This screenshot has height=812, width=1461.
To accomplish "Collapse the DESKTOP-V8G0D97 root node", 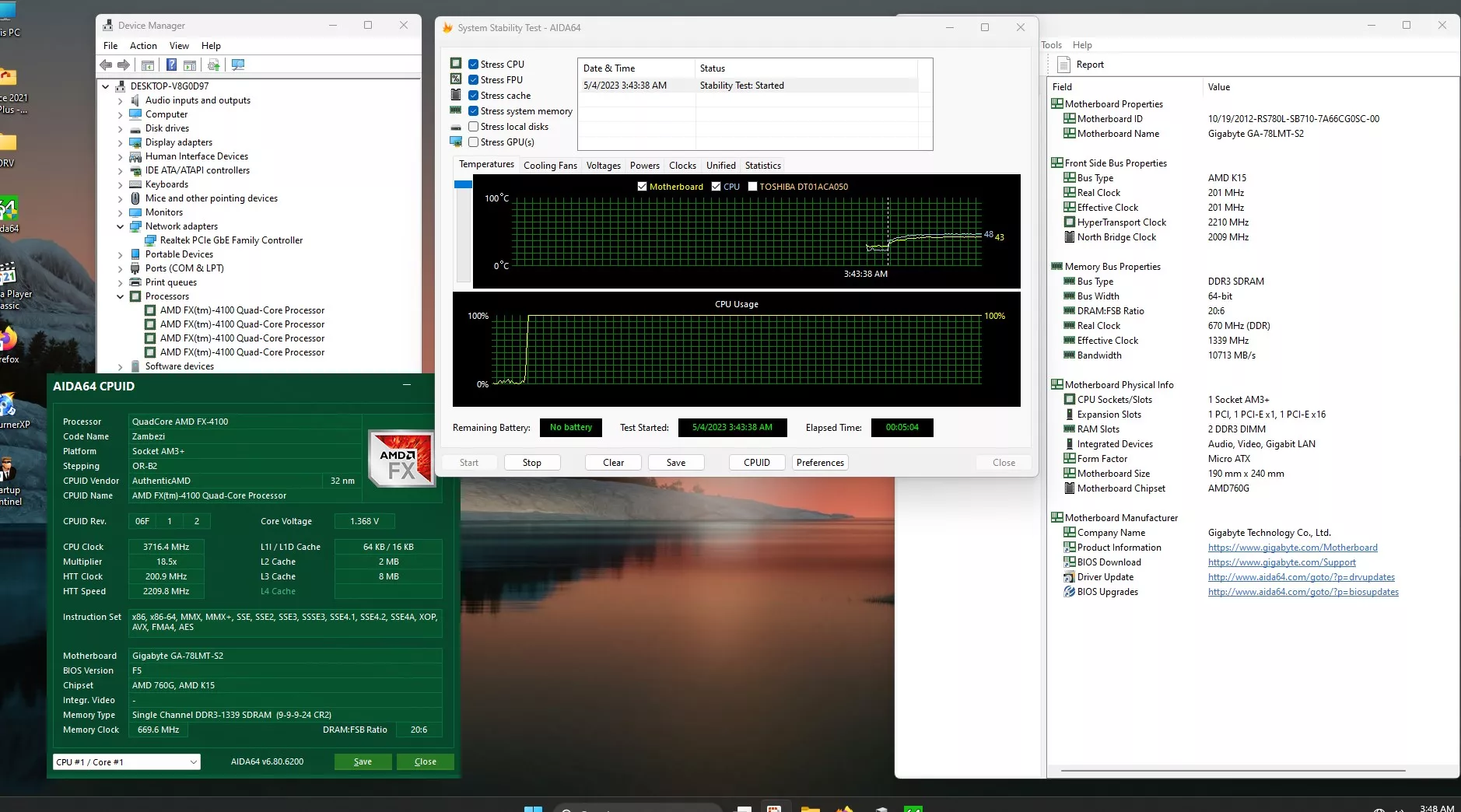I will [106, 86].
